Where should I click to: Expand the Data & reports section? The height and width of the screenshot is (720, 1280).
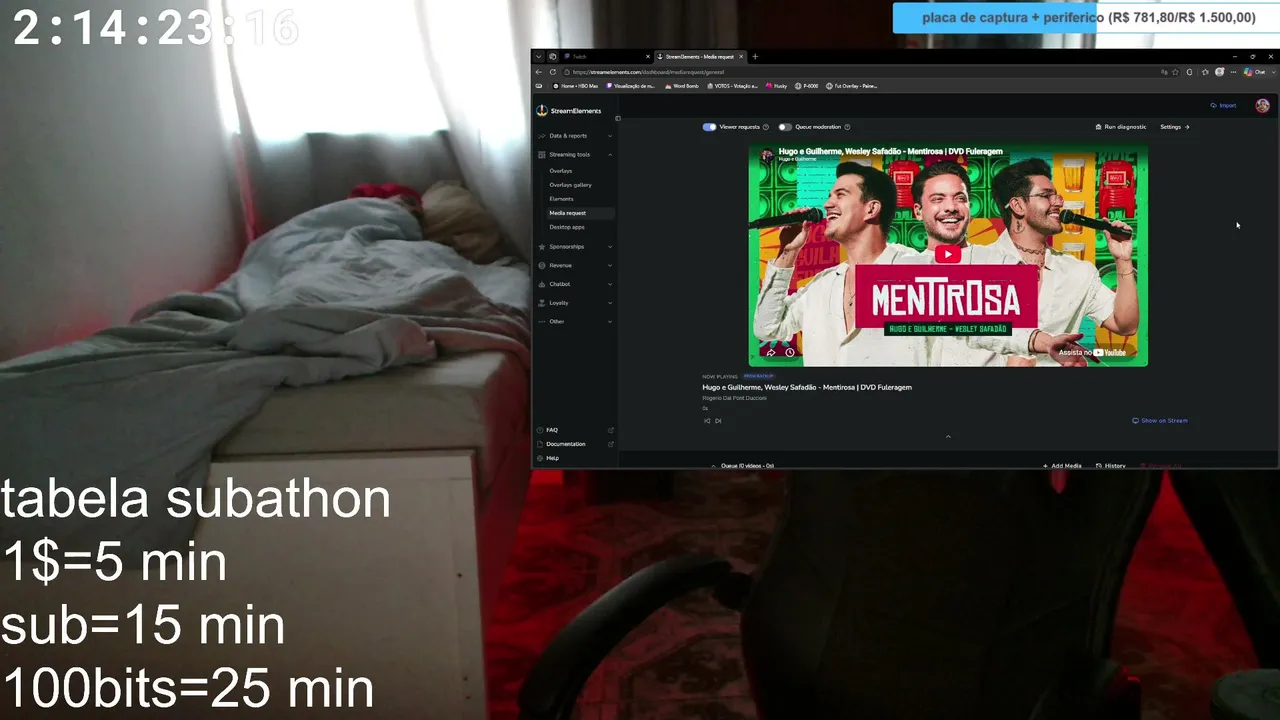(x=575, y=136)
